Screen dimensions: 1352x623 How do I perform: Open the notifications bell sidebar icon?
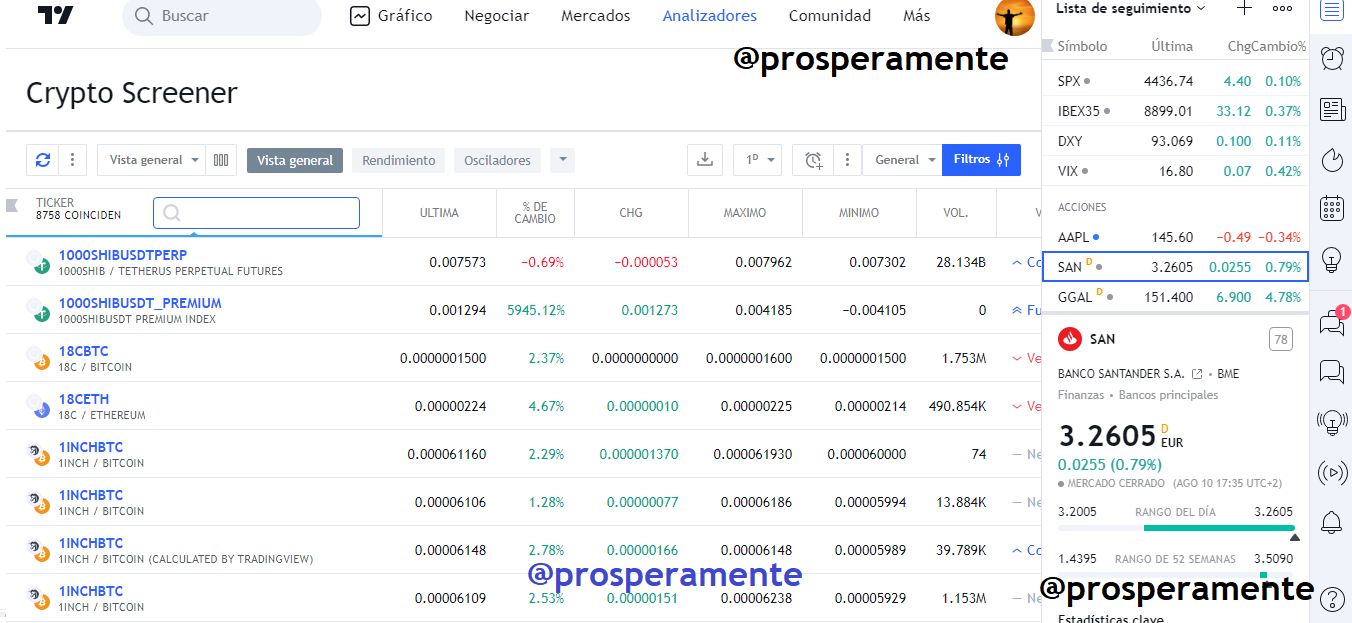(x=1332, y=521)
